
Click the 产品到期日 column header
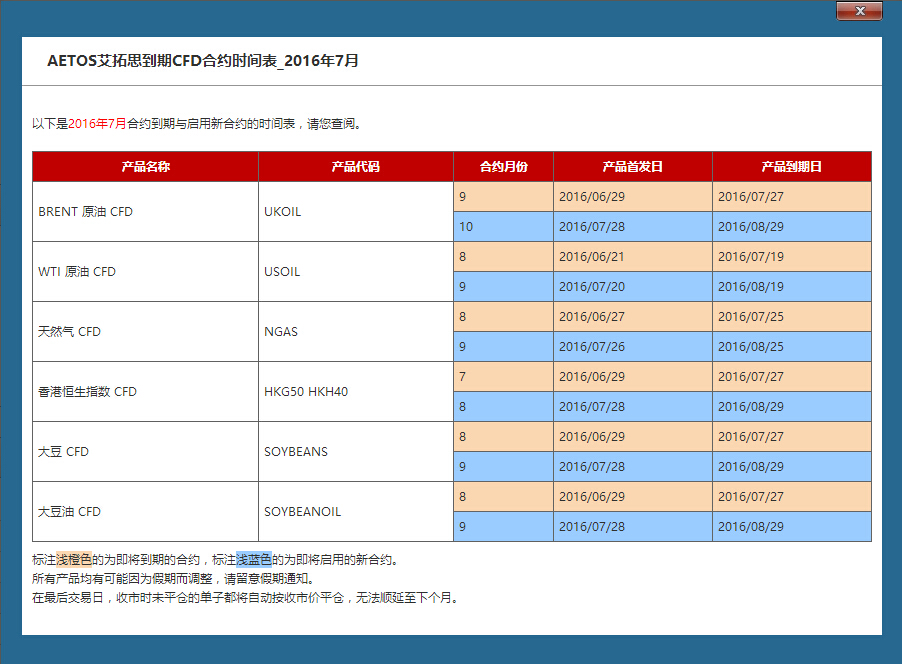[x=791, y=166]
